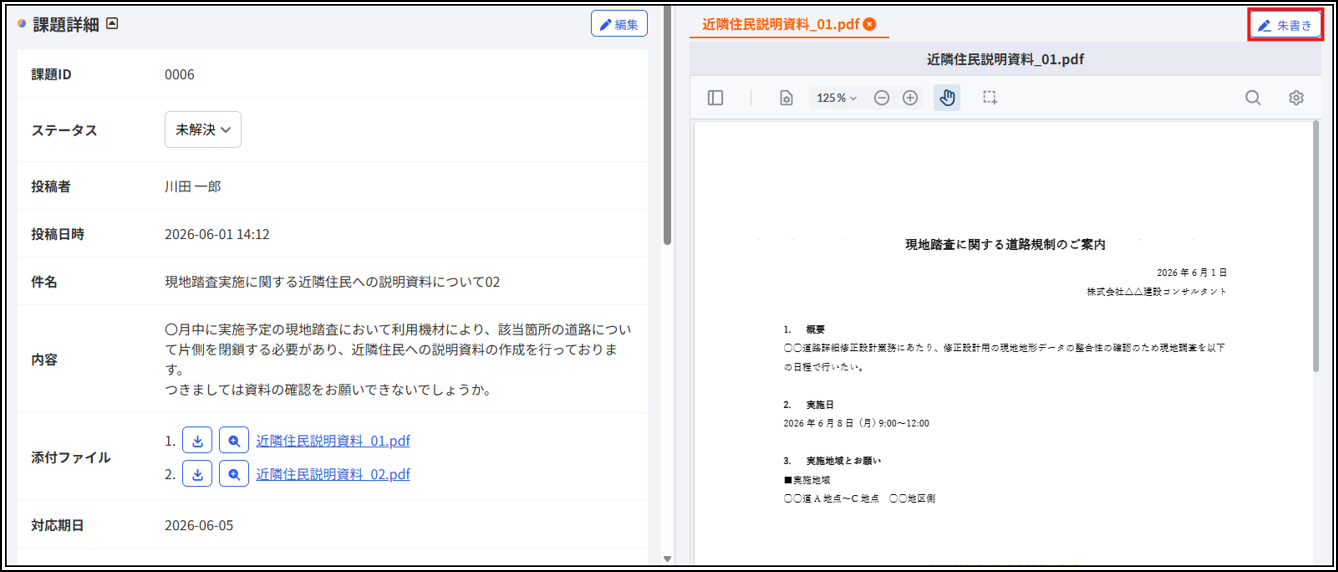
Task: Click the PDF header bar filename 近隣住民説明資料_01.pdf
Action: pyautogui.click(x=1005, y=59)
